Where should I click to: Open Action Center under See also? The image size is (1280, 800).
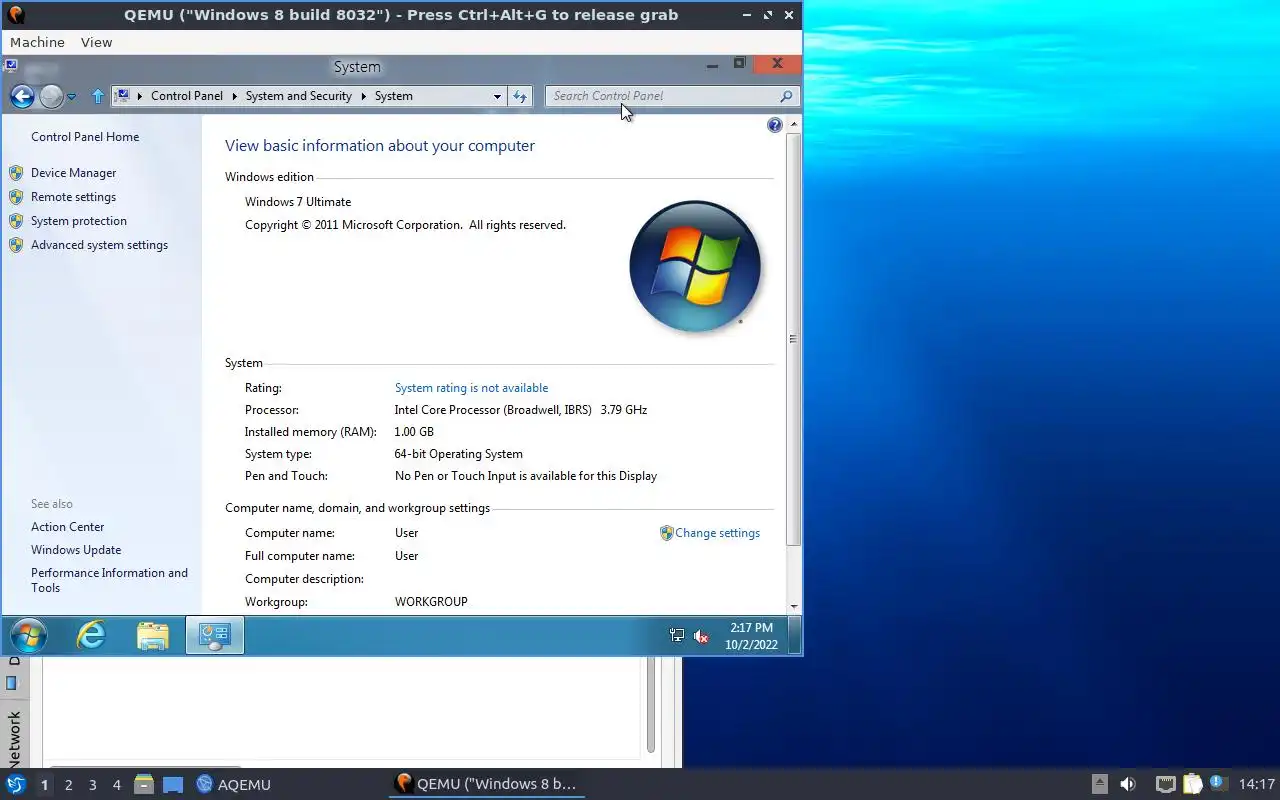tap(67, 527)
